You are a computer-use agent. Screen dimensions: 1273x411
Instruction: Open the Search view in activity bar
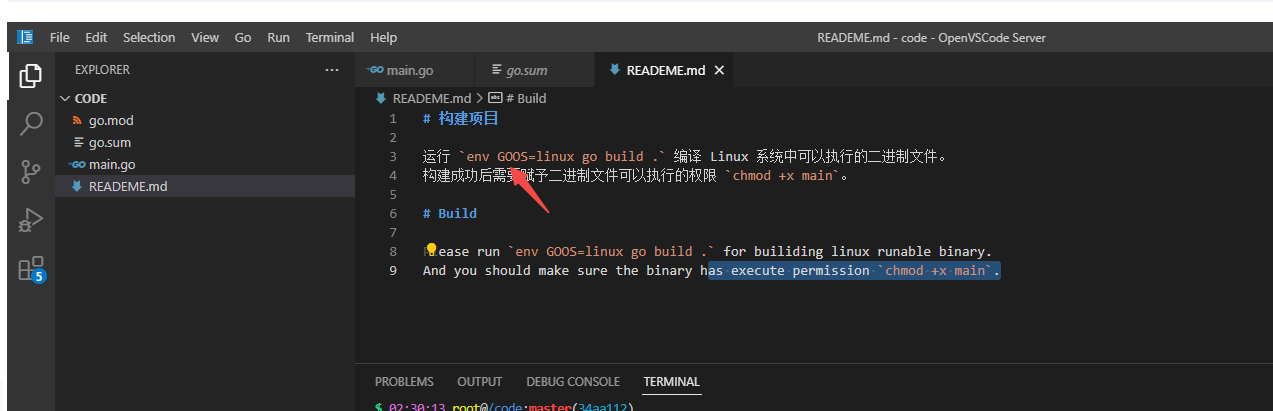tap(31, 124)
